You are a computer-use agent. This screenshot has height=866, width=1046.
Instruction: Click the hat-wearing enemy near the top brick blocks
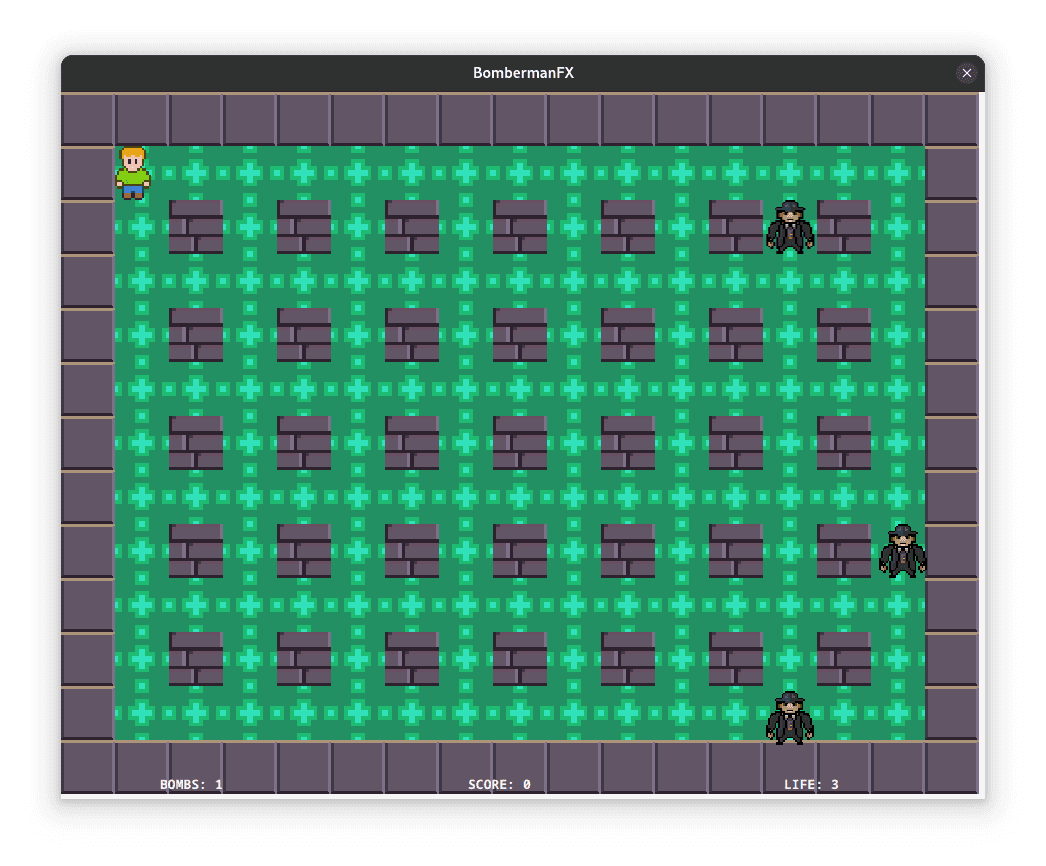[x=790, y=227]
